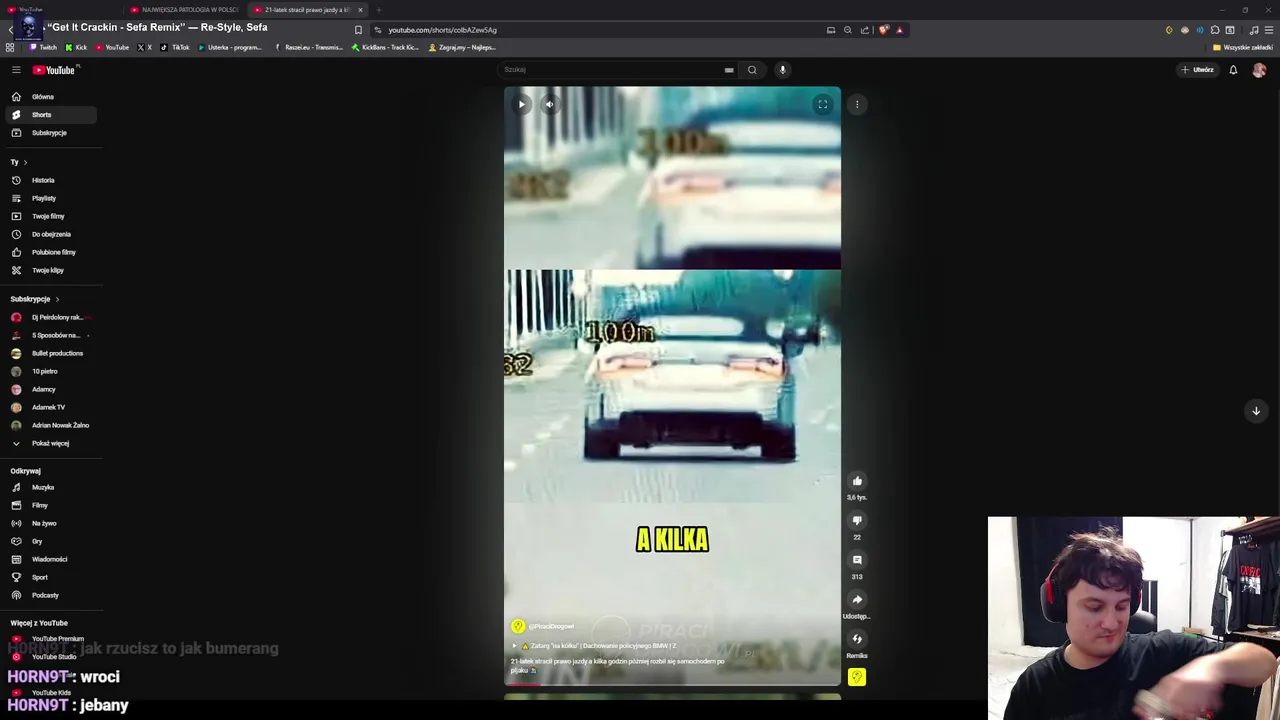Open the extensions puzzle icon
Screen dimensions: 1280x720
(x=1215, y=30)
